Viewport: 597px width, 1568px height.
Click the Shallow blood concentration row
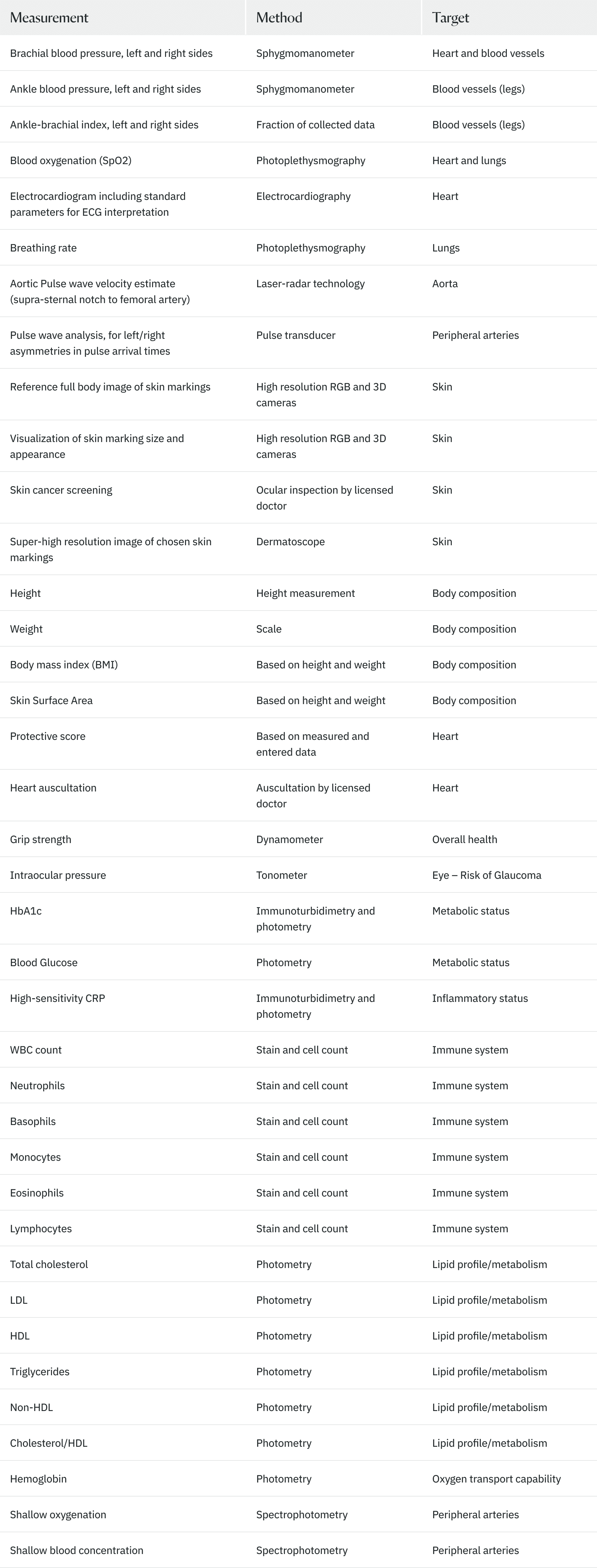[298, 1550]
